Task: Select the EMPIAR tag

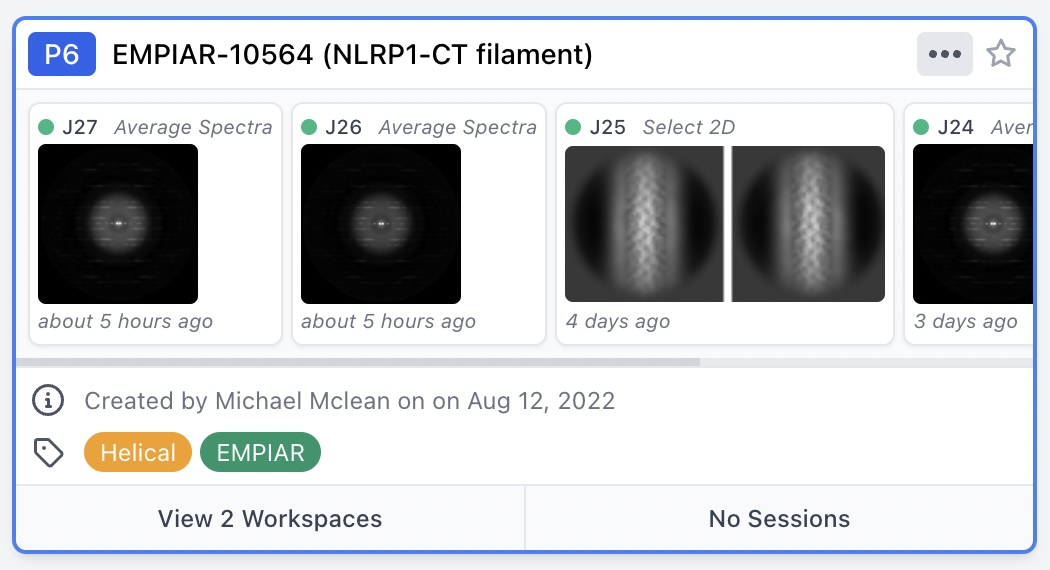Action: (260, 453)
